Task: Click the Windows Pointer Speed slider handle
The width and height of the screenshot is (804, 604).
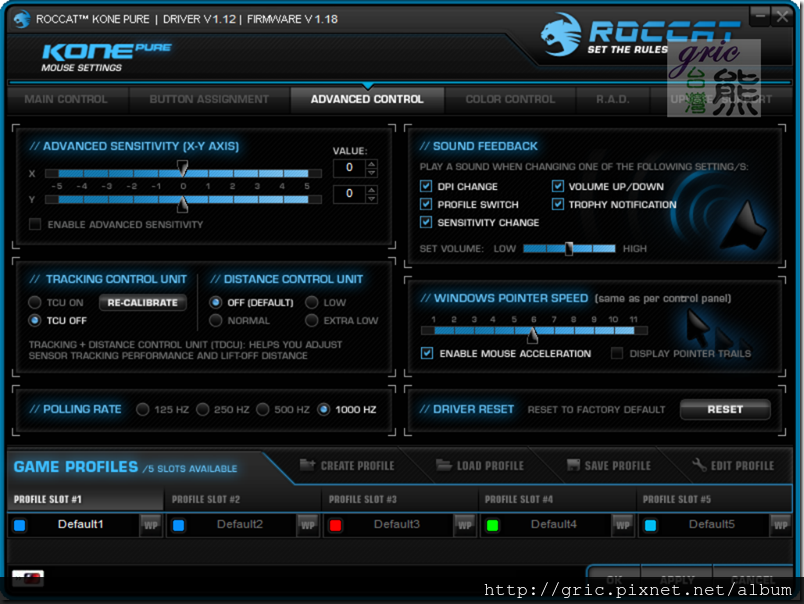Action: pos(533,335)
